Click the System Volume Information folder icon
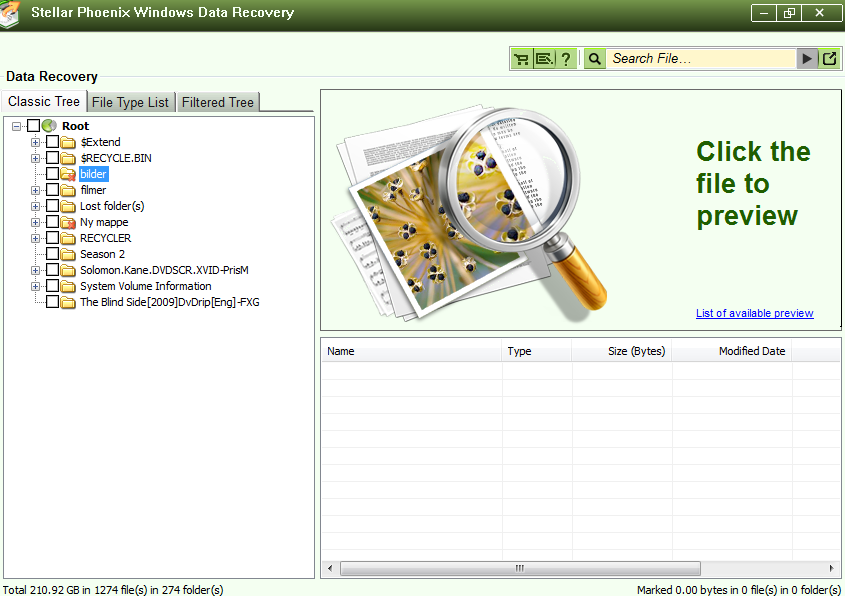This screenshot has height=596, width=845. click(68, 286)
